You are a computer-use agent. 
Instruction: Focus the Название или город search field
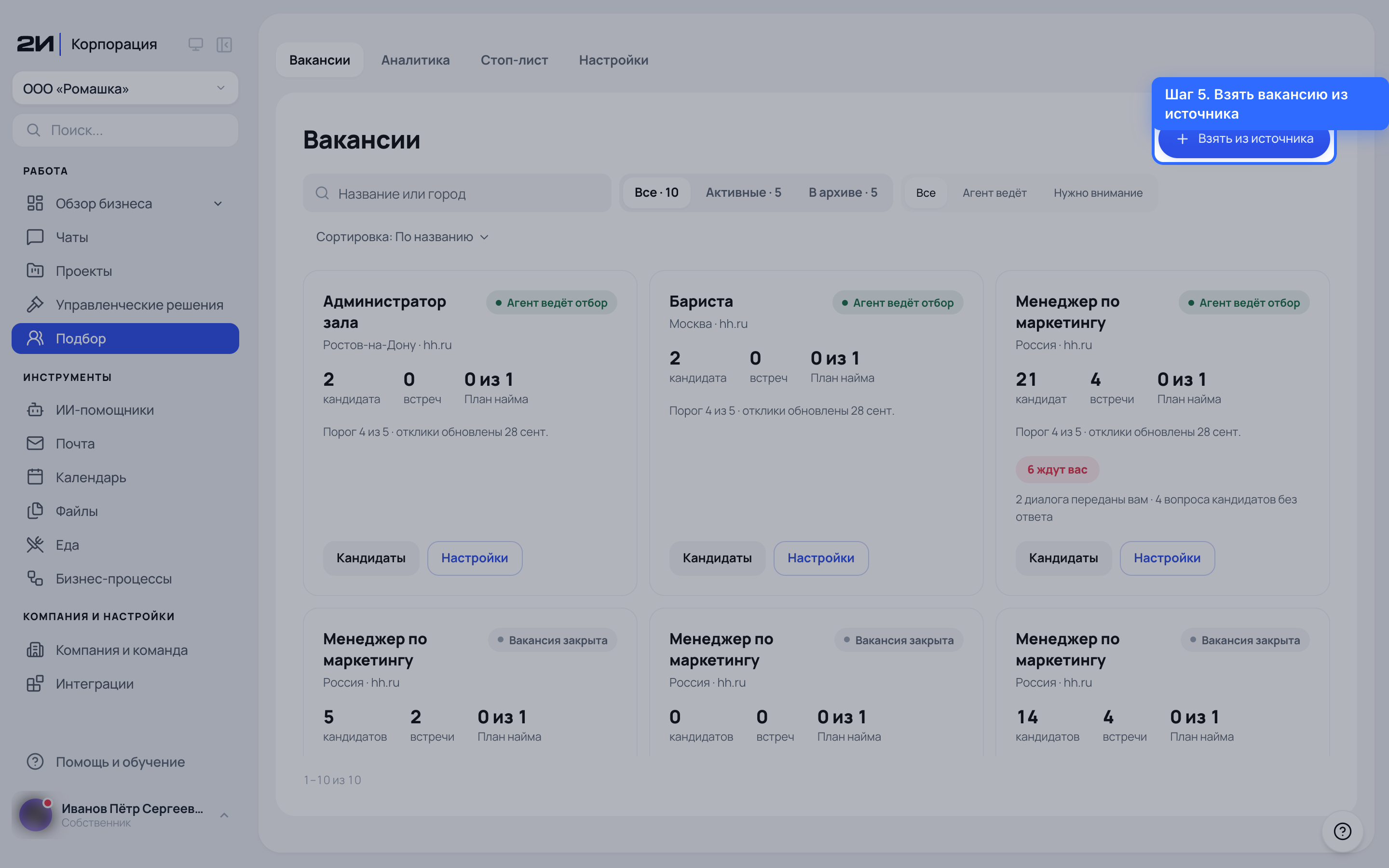(x=457, y=193)
